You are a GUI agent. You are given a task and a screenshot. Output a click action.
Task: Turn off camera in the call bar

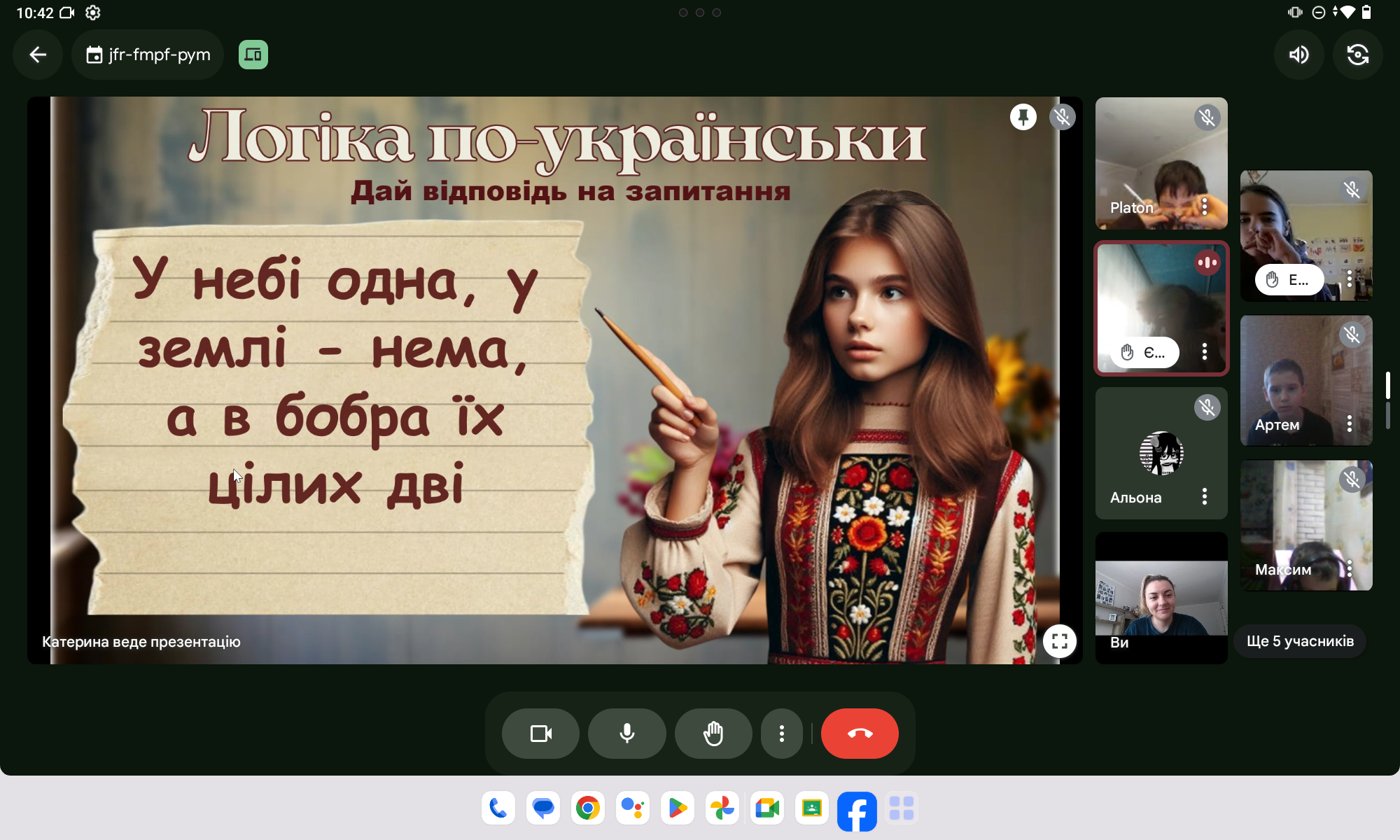click(540, 734)
